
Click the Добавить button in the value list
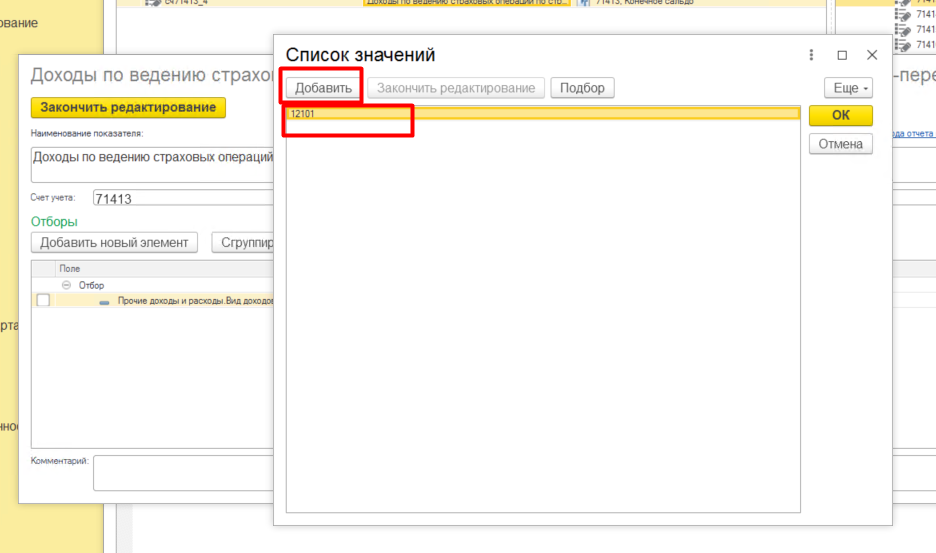coord(323,88)
